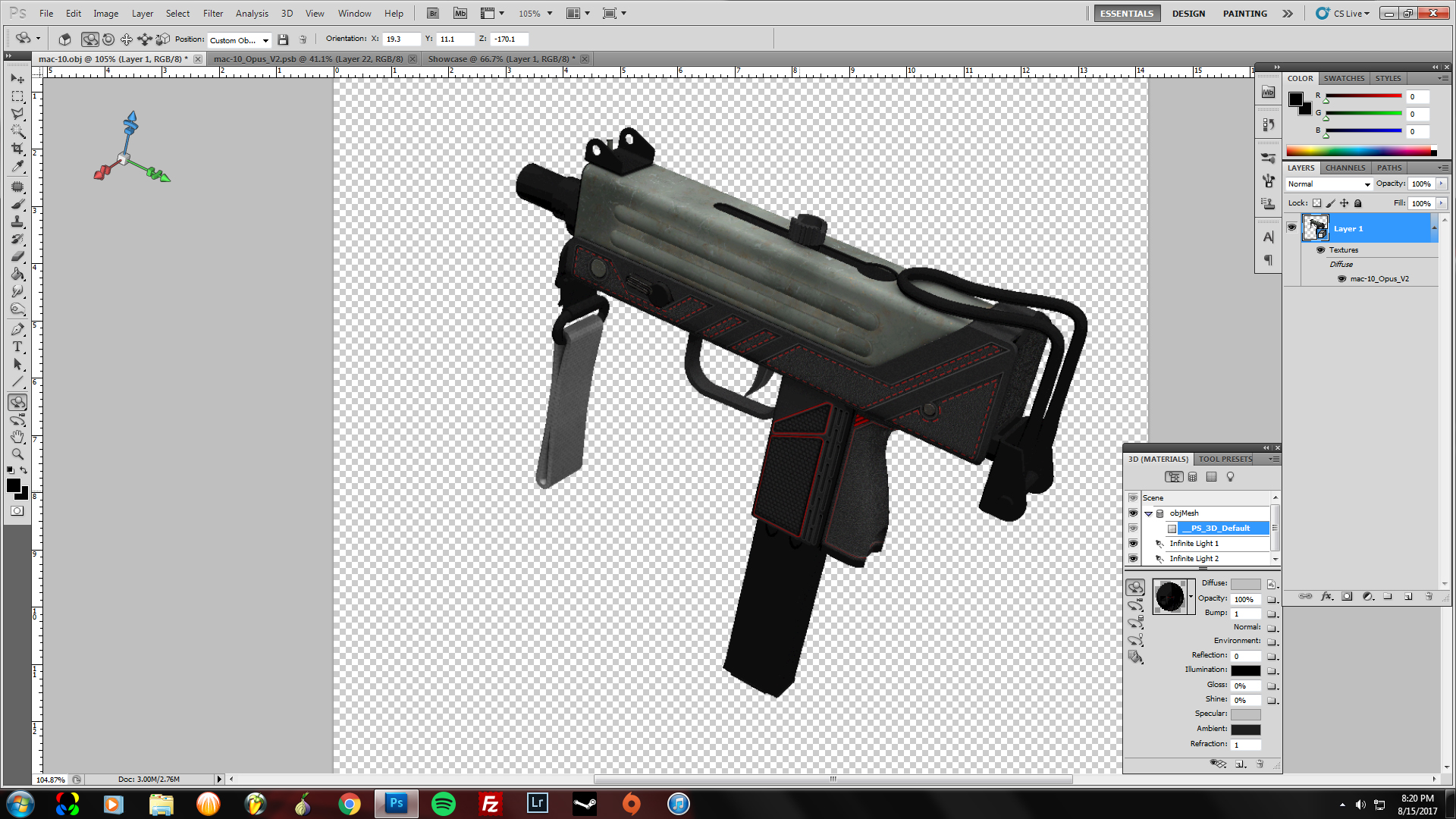The image size is (1456, 819).
Task: Filter 3D panel by lights icon
Action: pyautogui.click(x=1230, y=477)
